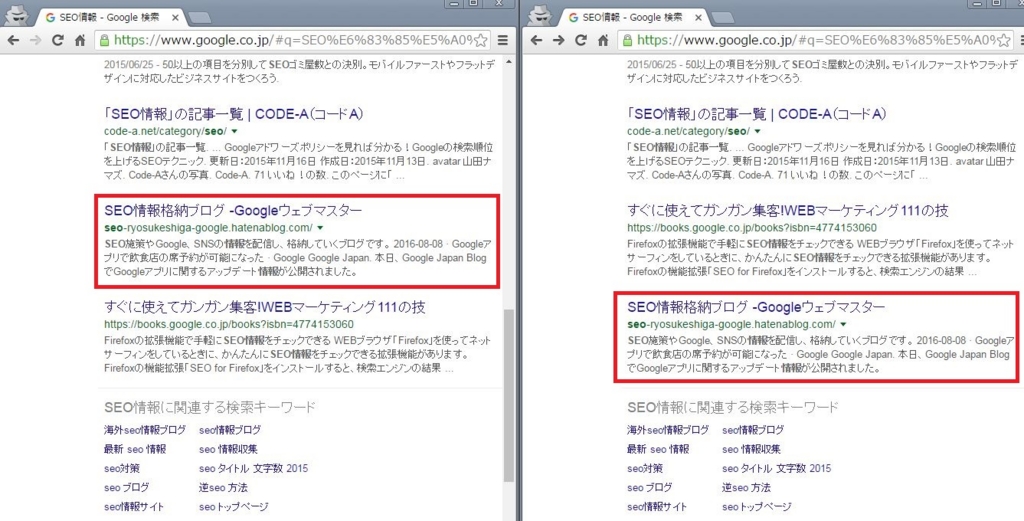This screenshot has height=521, width=1024.
Task: Click seo情報ブログ keyword in left window
Action: pyautogui.click(x=230, y=430)
